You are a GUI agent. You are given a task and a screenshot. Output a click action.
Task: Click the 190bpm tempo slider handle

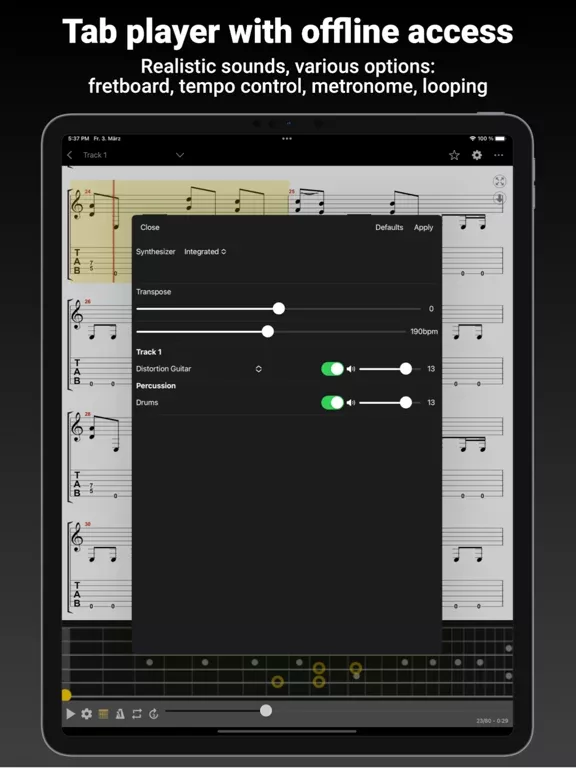[x=268, y=332]
